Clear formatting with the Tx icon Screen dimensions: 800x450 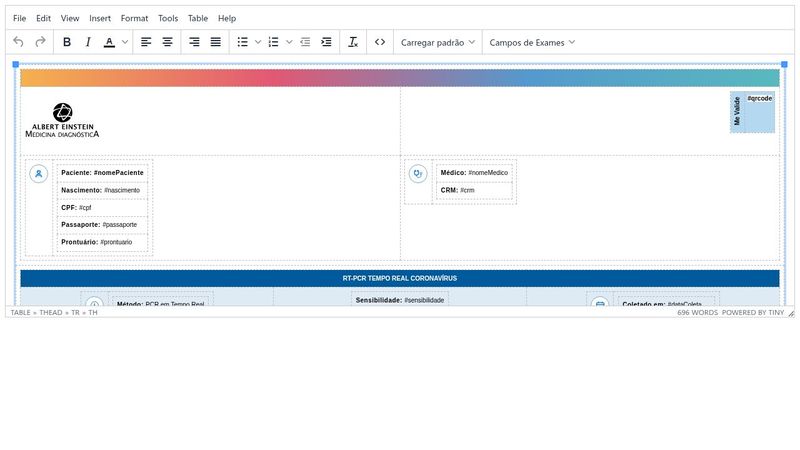353,42
